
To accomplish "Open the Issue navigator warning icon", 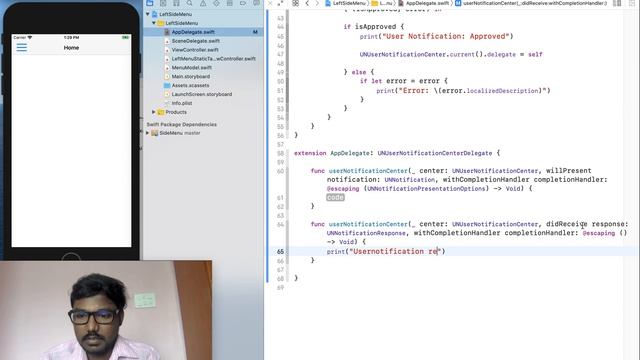I will pos(203,3).
